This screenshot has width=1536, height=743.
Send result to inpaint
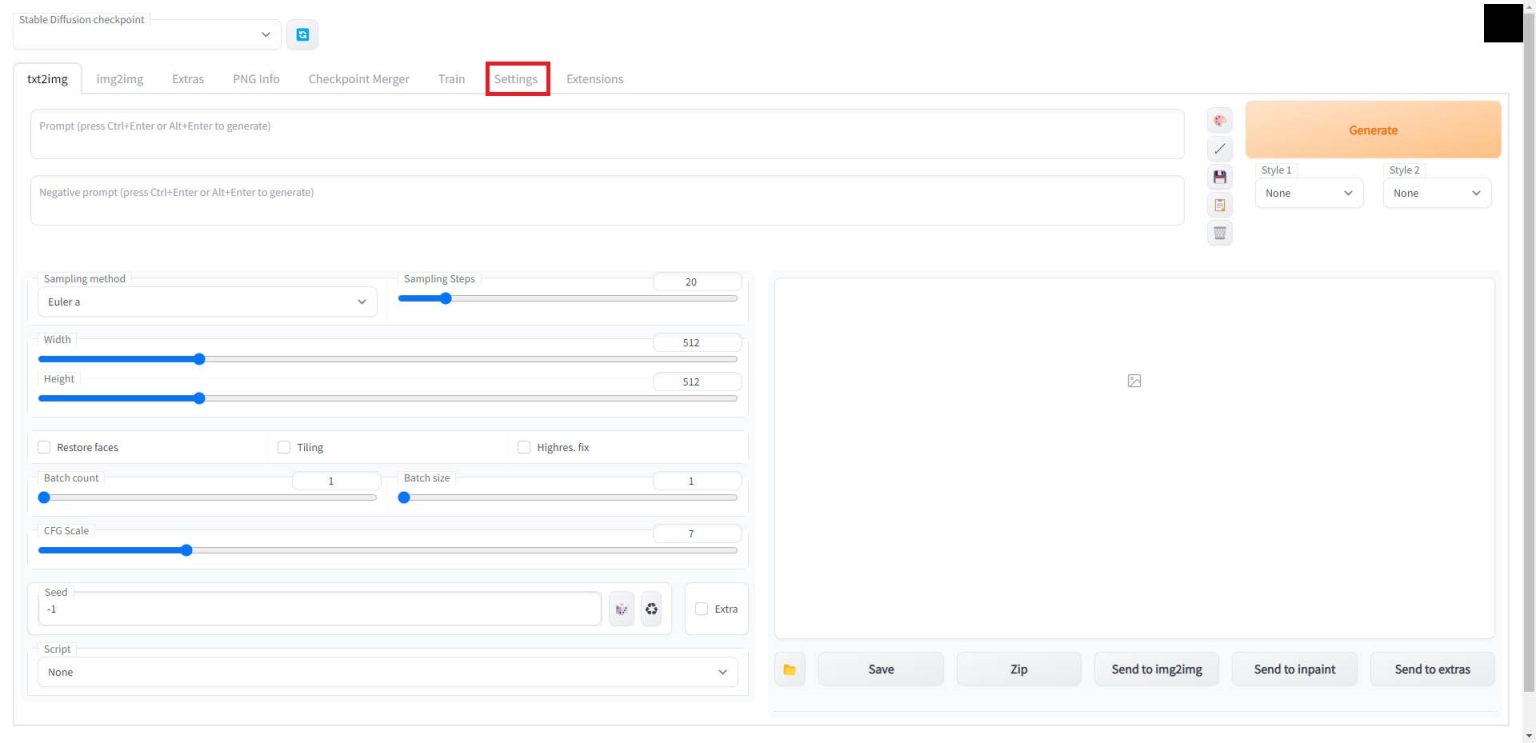1294,668
